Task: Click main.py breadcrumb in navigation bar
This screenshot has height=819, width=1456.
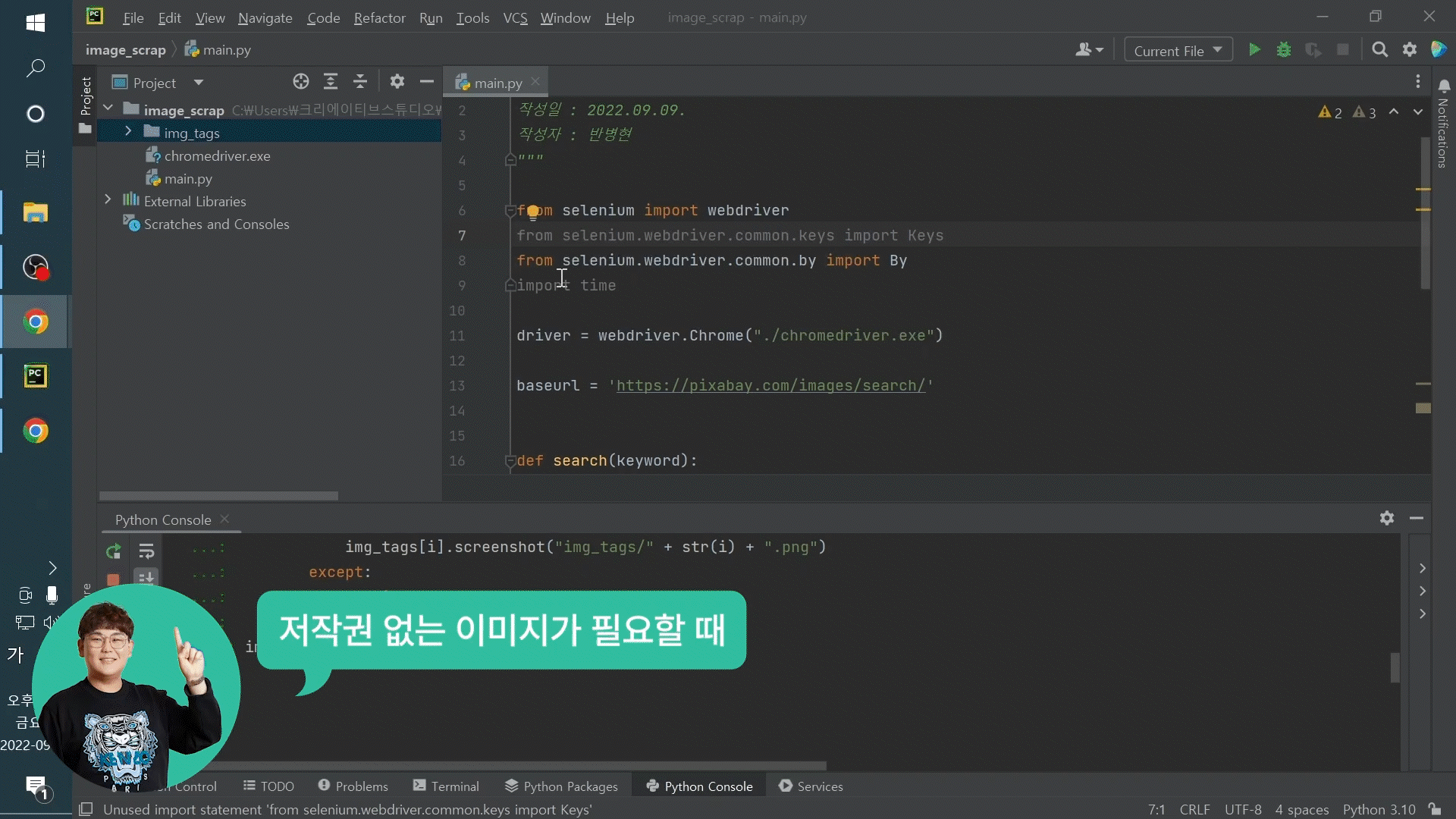Action: tap(218, 50)
